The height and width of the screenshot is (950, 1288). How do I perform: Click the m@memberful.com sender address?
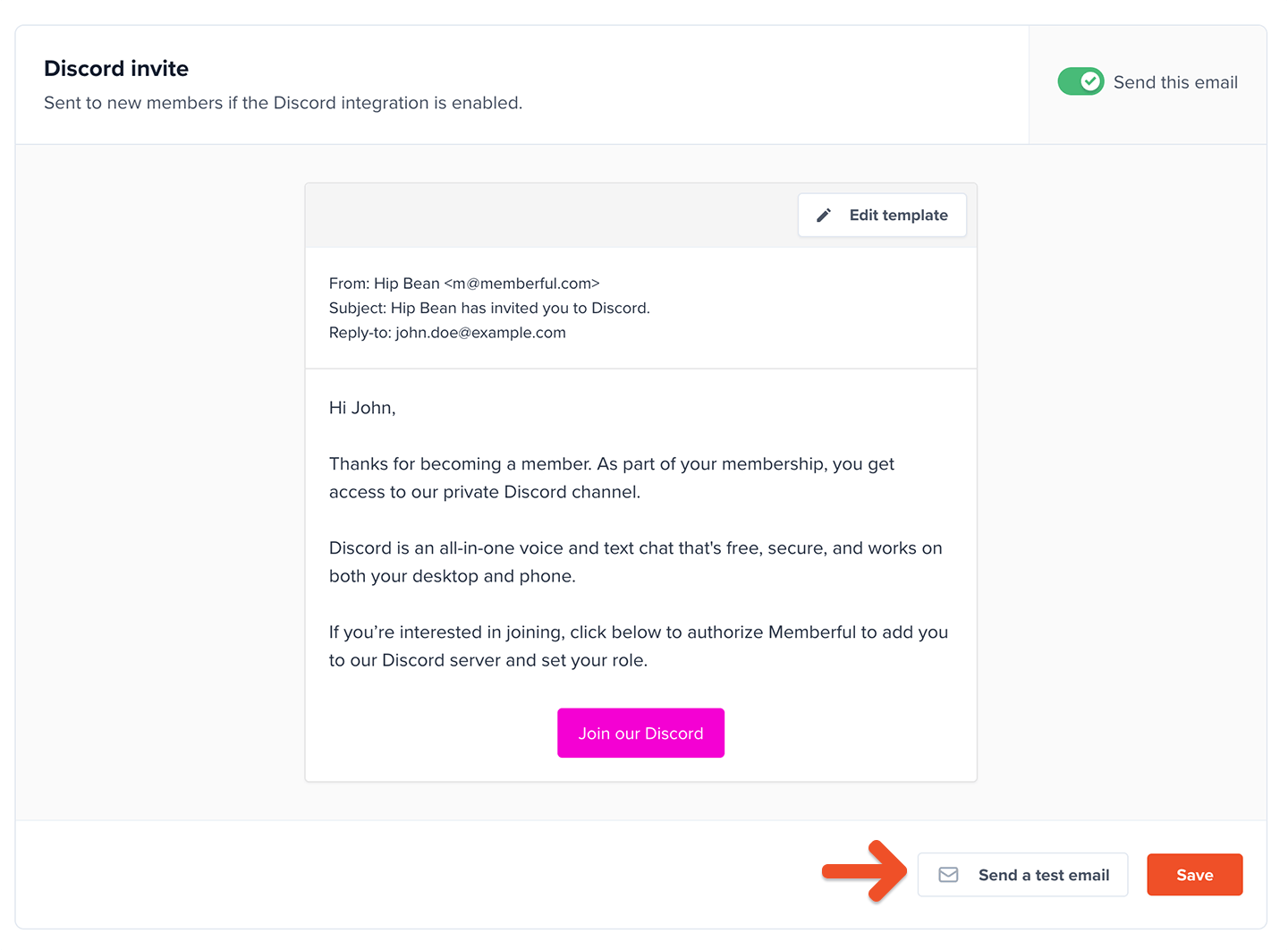coord(521,284)
